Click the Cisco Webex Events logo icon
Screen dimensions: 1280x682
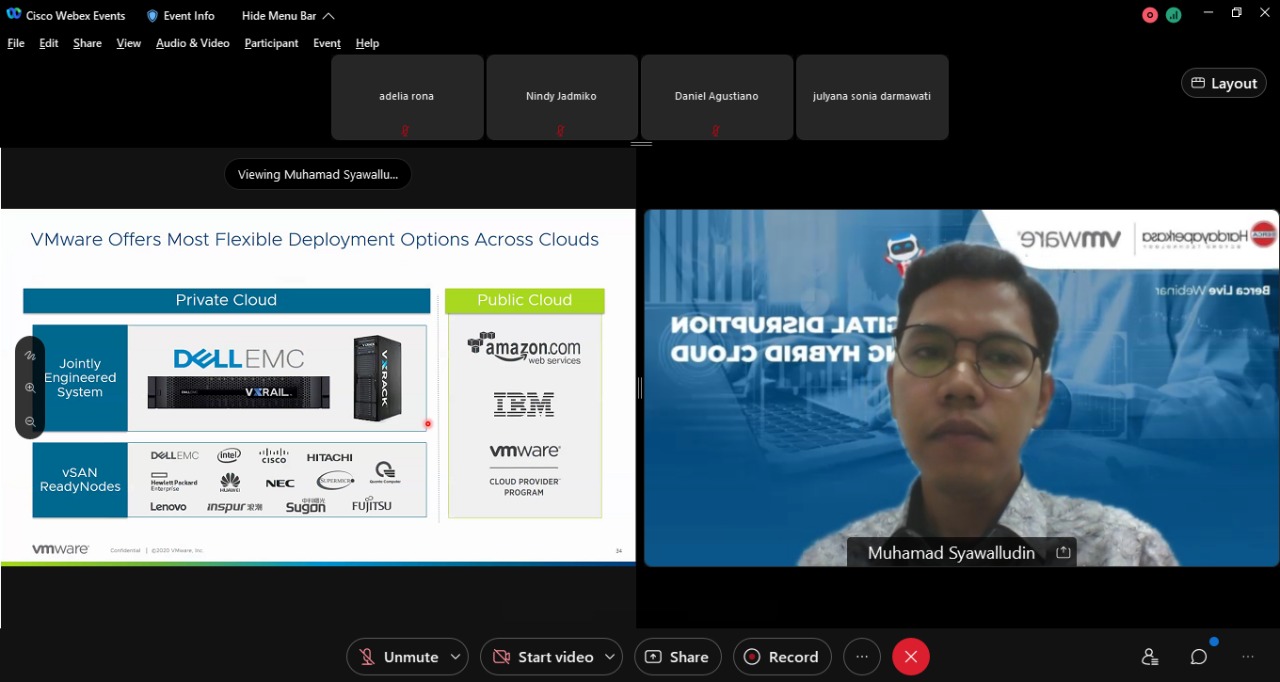coord(13,16)
